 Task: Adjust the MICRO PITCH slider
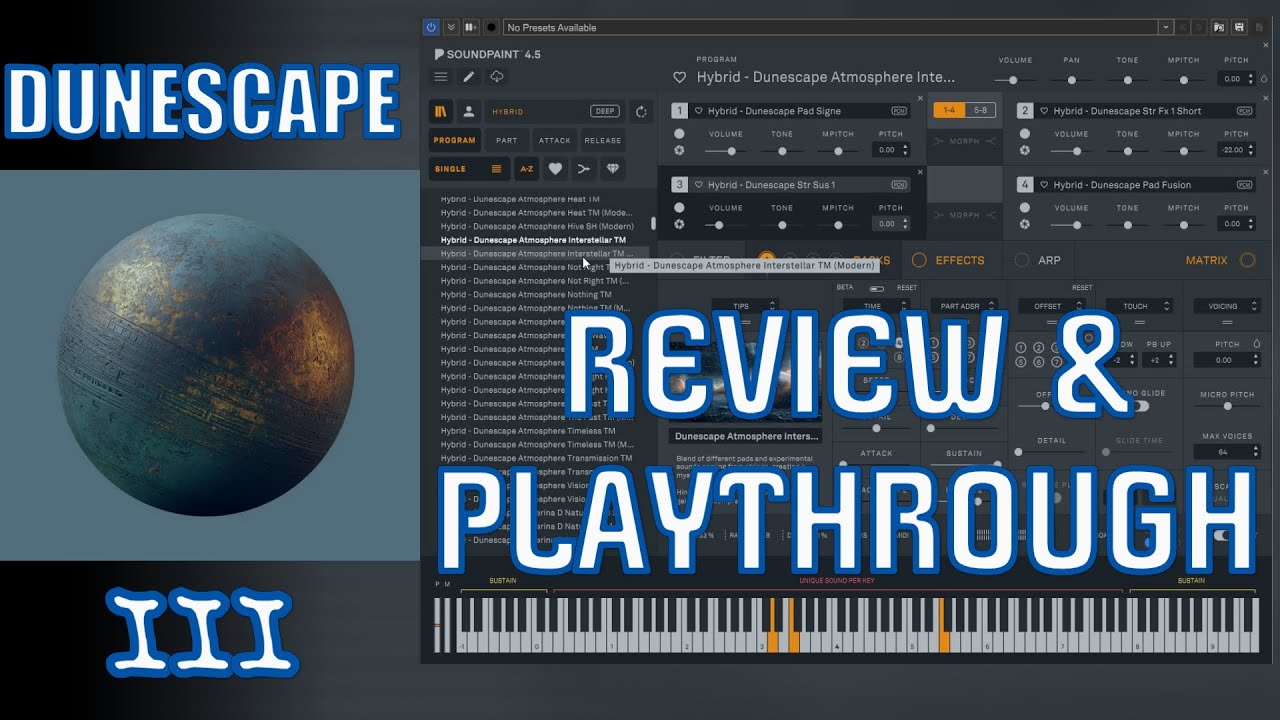pyautogui.click(x=1227, y=407)
